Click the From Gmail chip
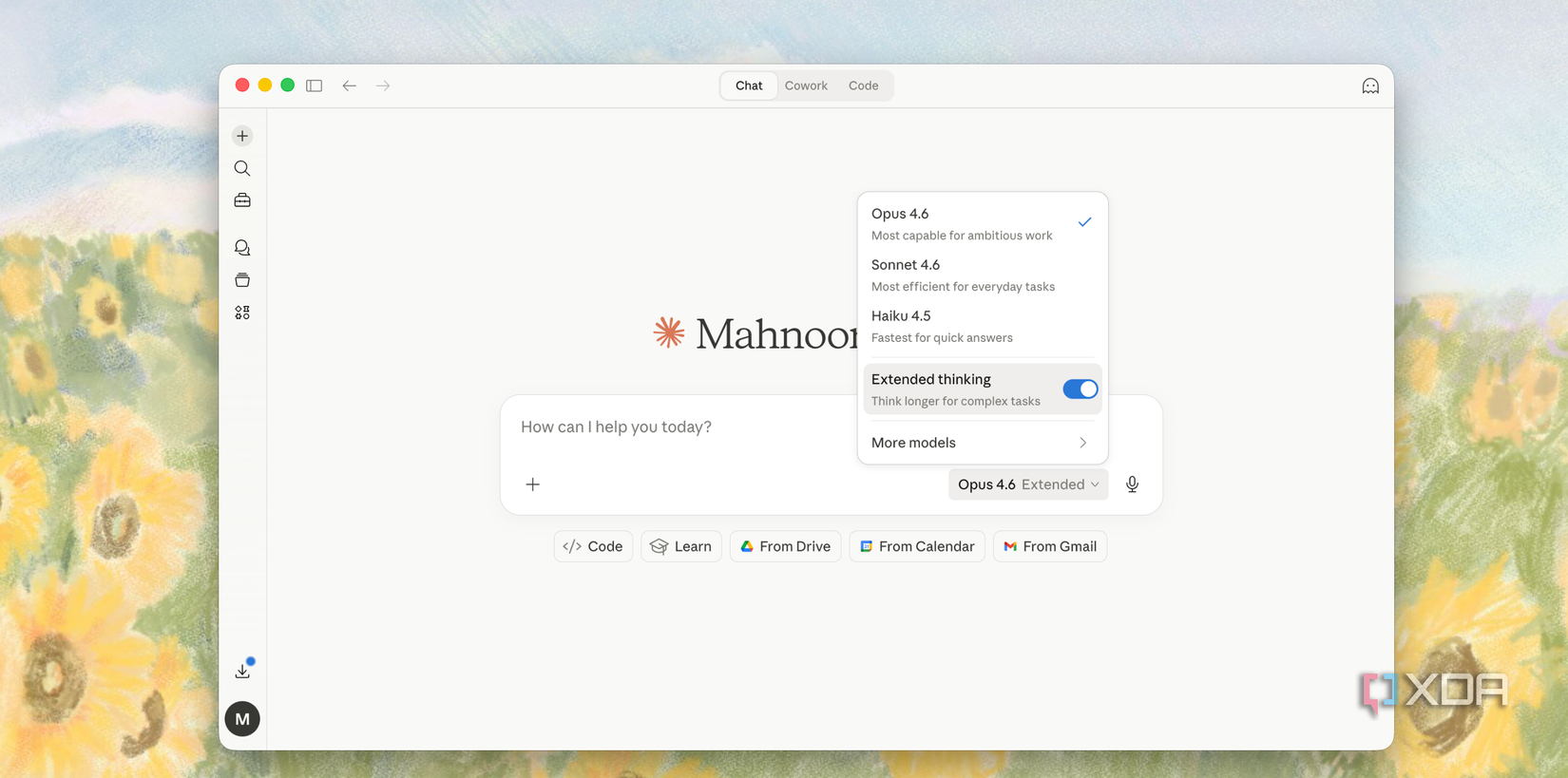Screen dimensions: 1568x778 click(1050, 546)
